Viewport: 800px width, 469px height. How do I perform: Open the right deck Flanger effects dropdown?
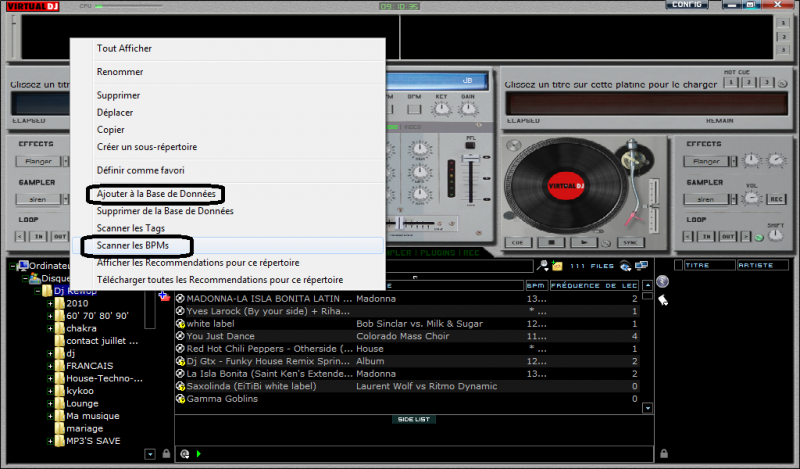pyautogui.click(x=707, y=161)
